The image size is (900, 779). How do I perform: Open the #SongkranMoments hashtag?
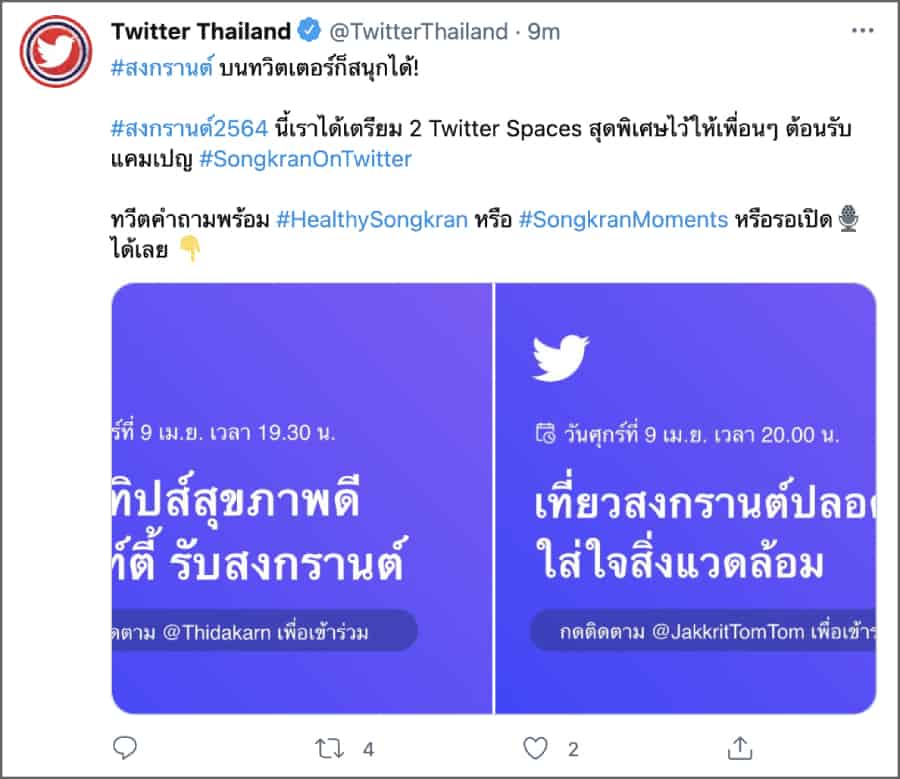(623, 219)
